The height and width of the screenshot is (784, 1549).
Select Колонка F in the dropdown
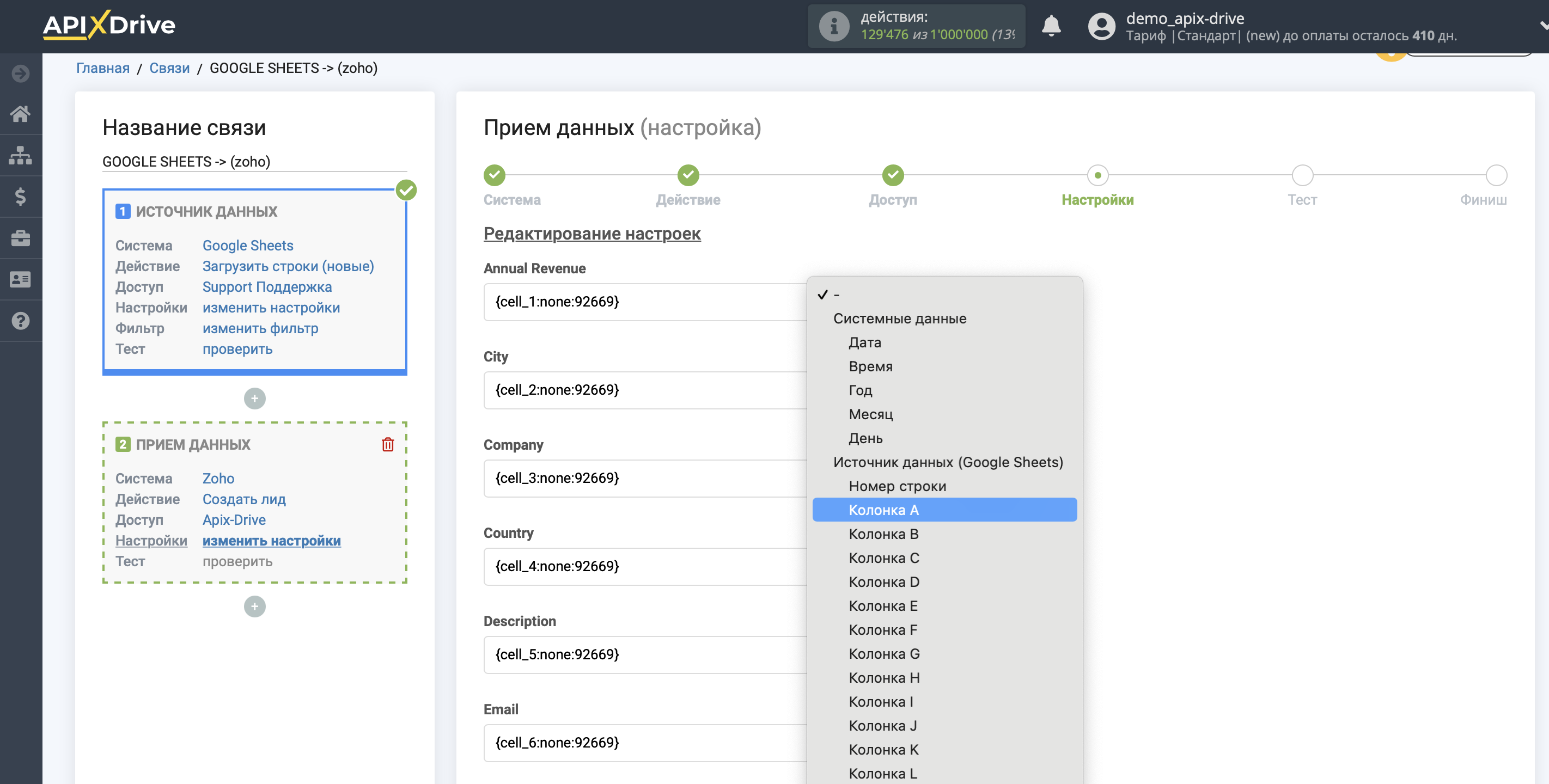pos(944,630)
